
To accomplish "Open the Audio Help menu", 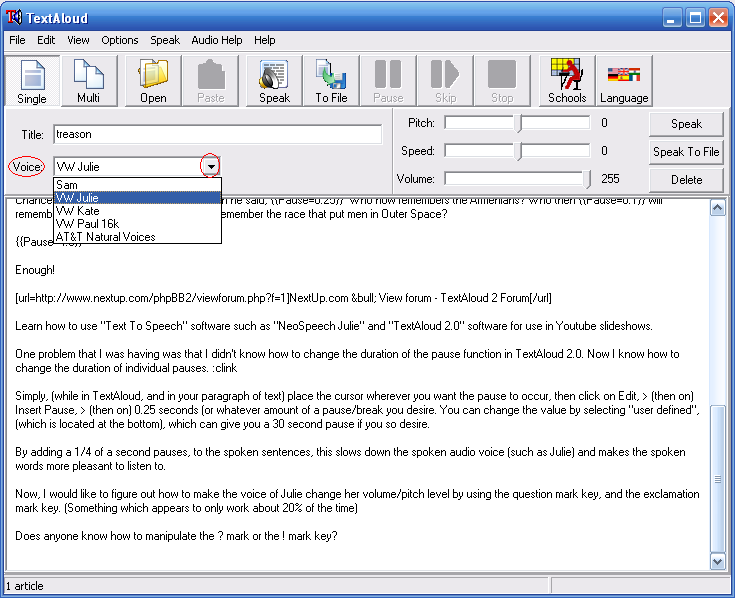I will point(217,40).
